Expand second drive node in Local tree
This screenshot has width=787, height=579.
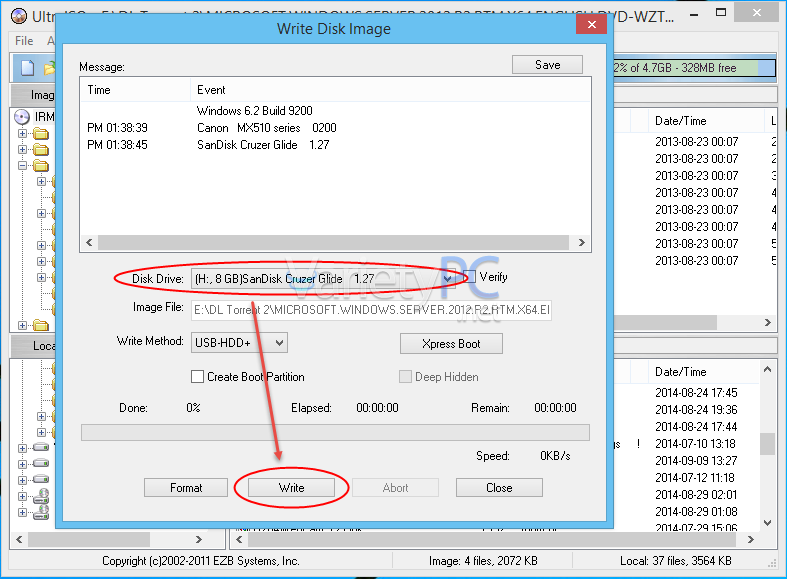point(22,464)
